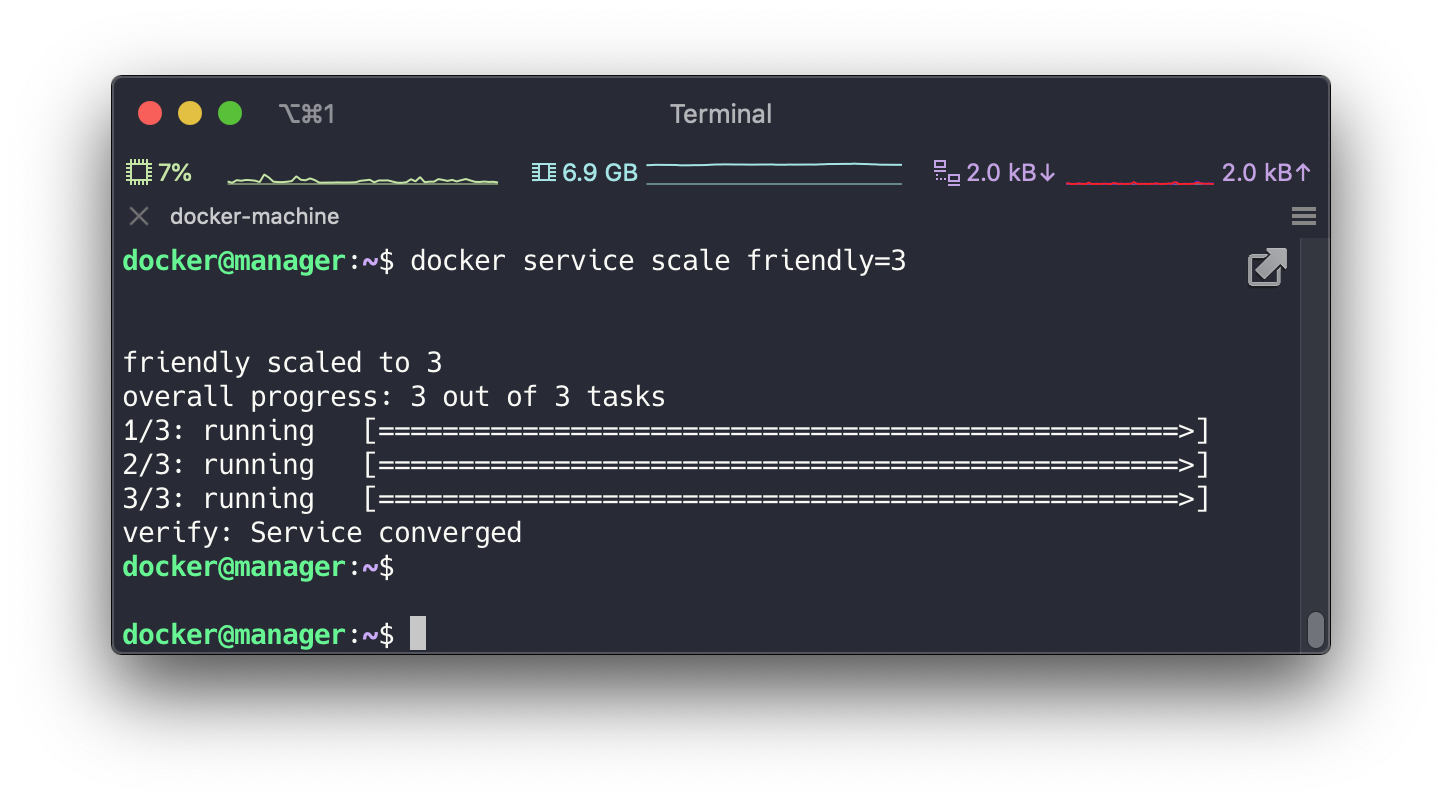Click the green zoom traffic light
Viewport: 1442px width, 802px height.
click(229, 113)
